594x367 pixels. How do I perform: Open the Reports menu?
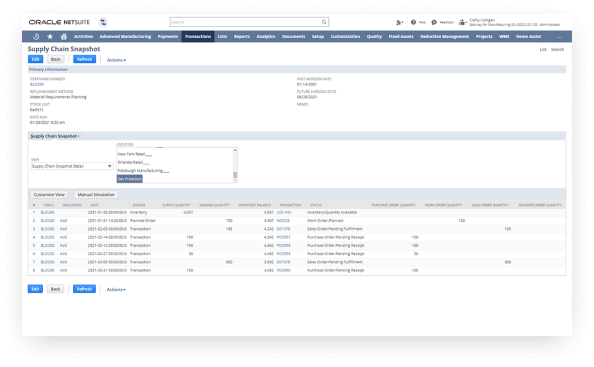(242, 36)
